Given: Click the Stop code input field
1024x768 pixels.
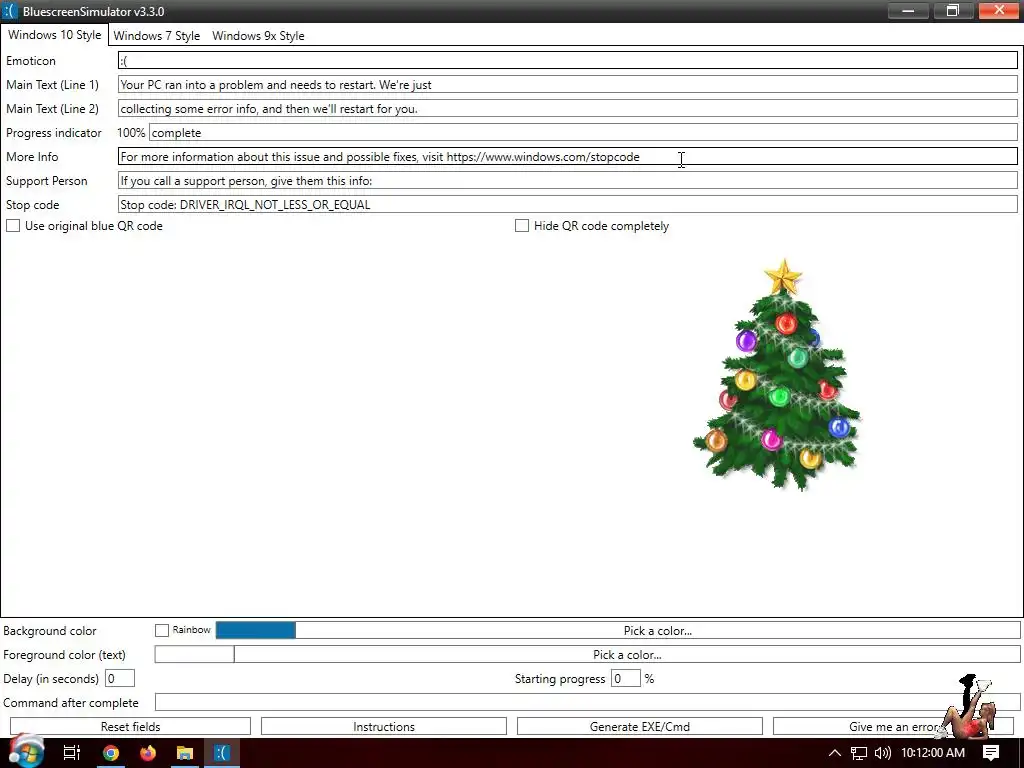Looking at the screenshot, I should point(568,204).
